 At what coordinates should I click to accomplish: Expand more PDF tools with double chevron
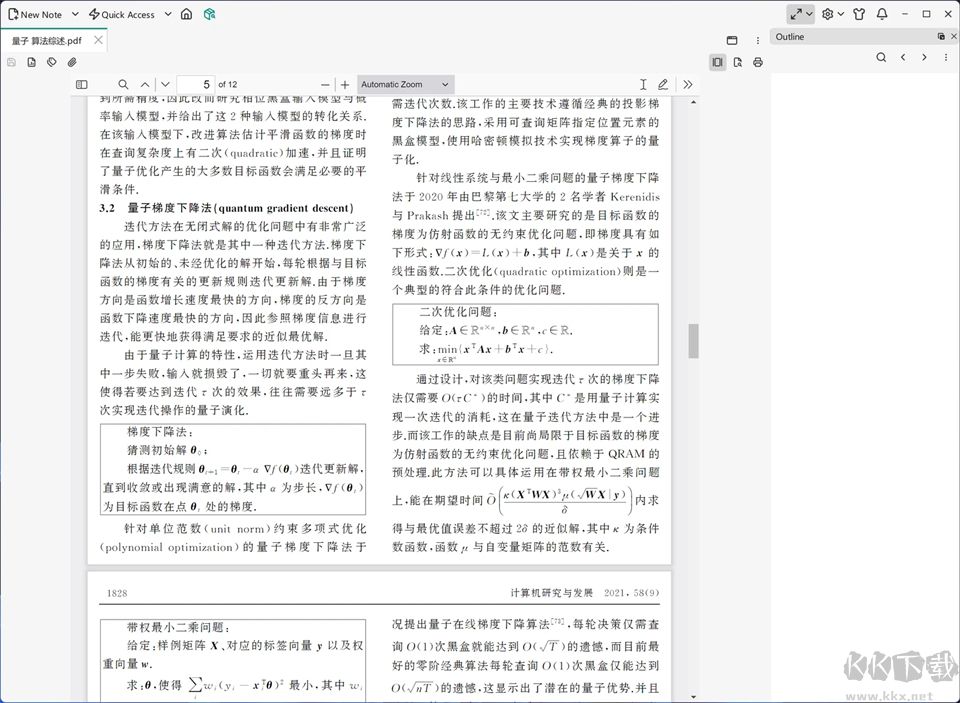pyautogui.click(x=688, y=85)
